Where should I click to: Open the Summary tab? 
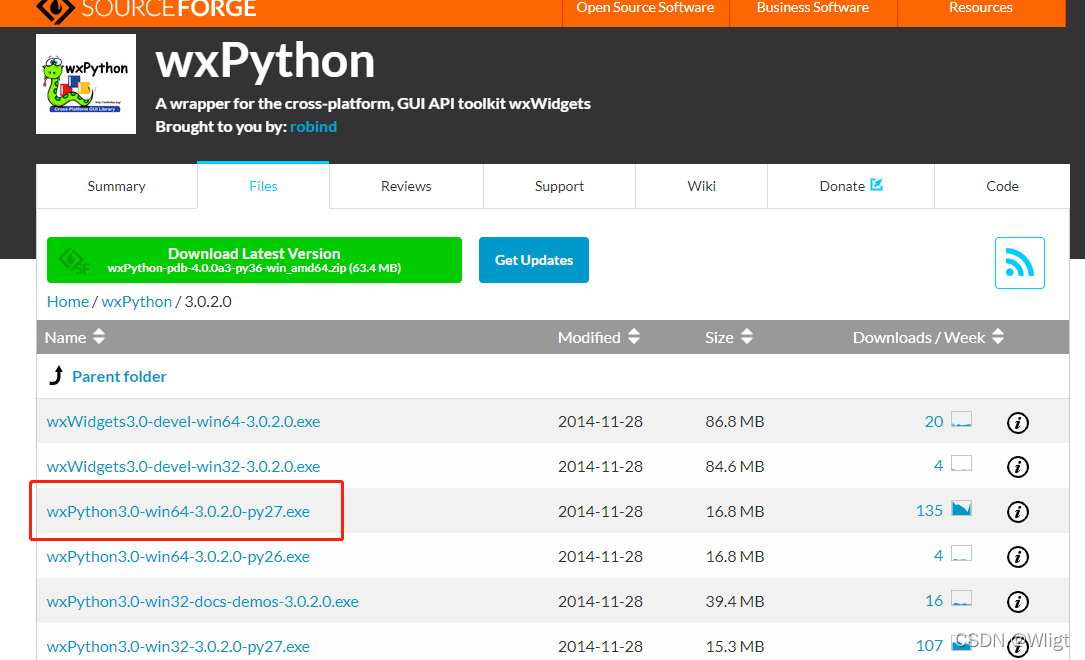click(x=116, y=186)
